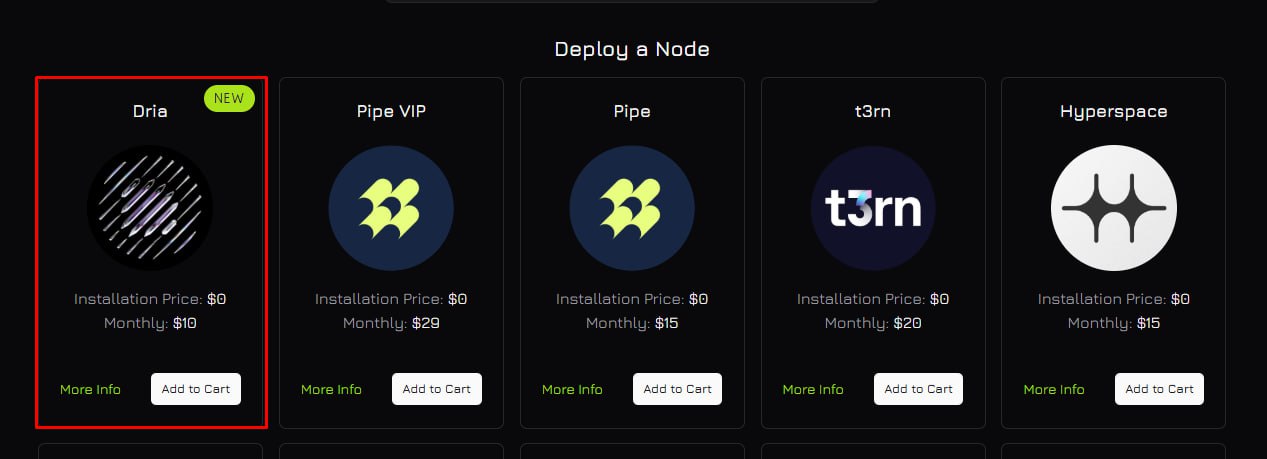The height and width of the screenshot is (459, 1267).
Task: Add Pipe VIP node to cart
Action: point(437,389)
